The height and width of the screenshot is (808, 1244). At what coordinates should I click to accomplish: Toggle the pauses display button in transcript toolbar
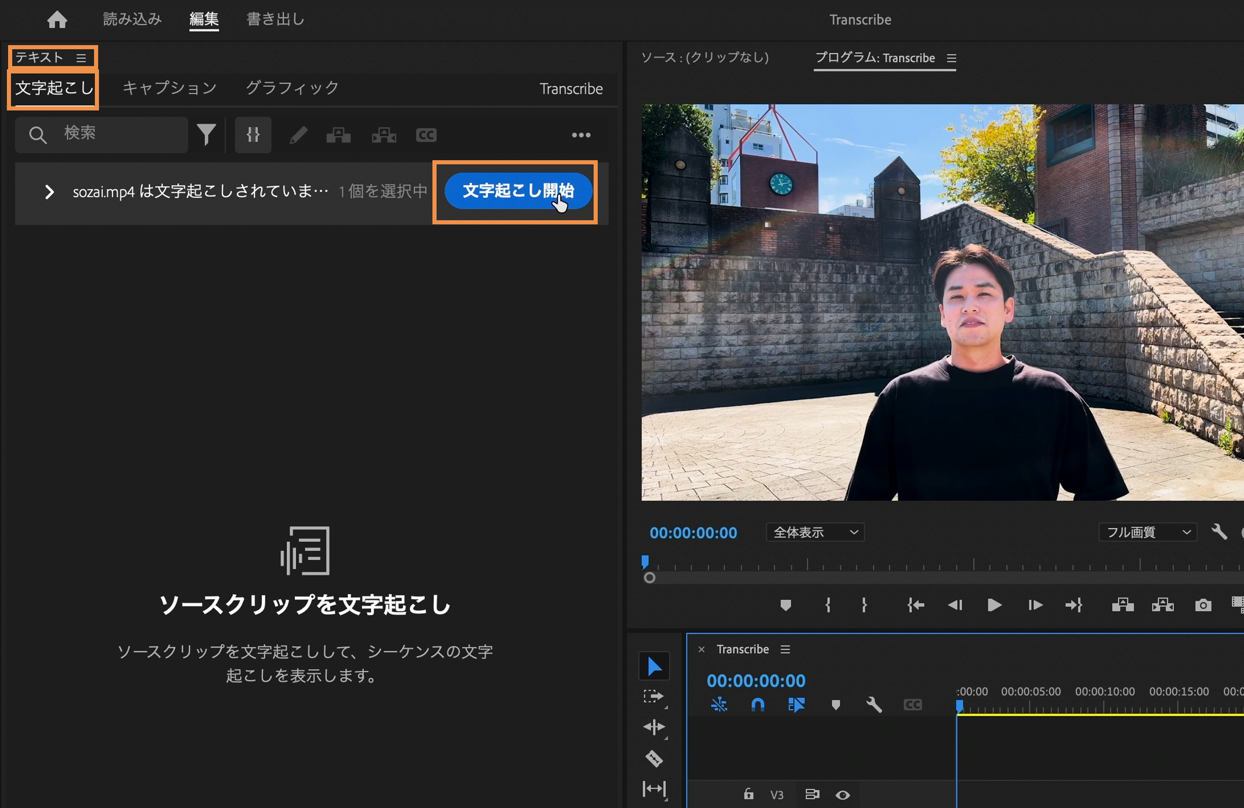click(x=253, y=135)
